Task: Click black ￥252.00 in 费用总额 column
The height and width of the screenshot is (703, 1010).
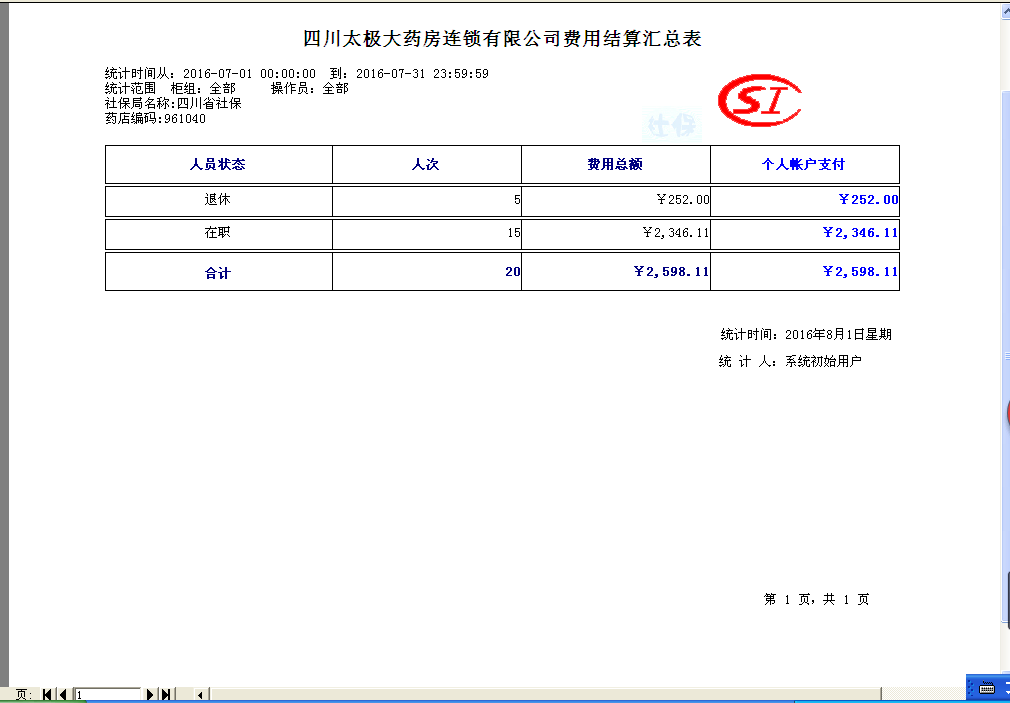Action: coord(683,200)
